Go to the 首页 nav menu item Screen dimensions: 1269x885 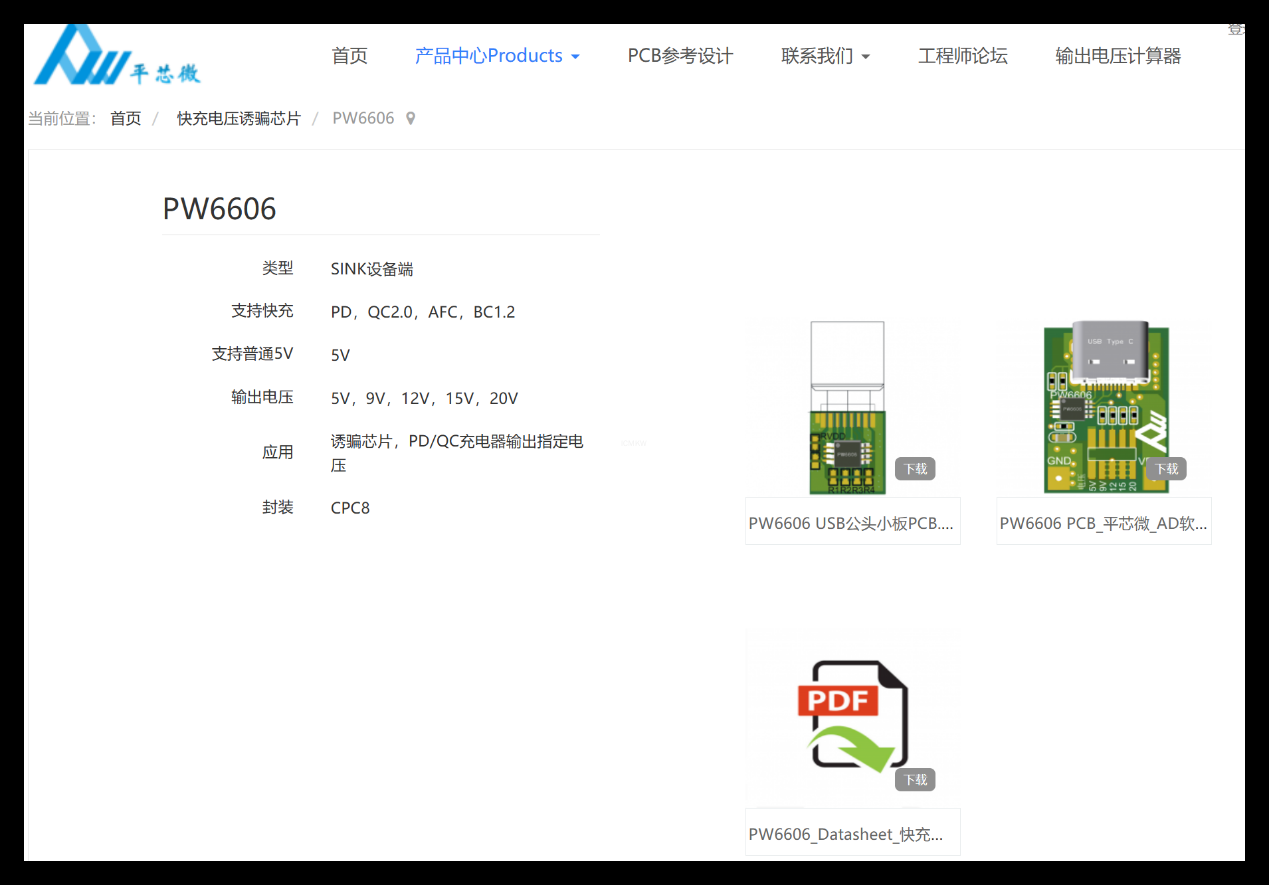click(349, 56)
